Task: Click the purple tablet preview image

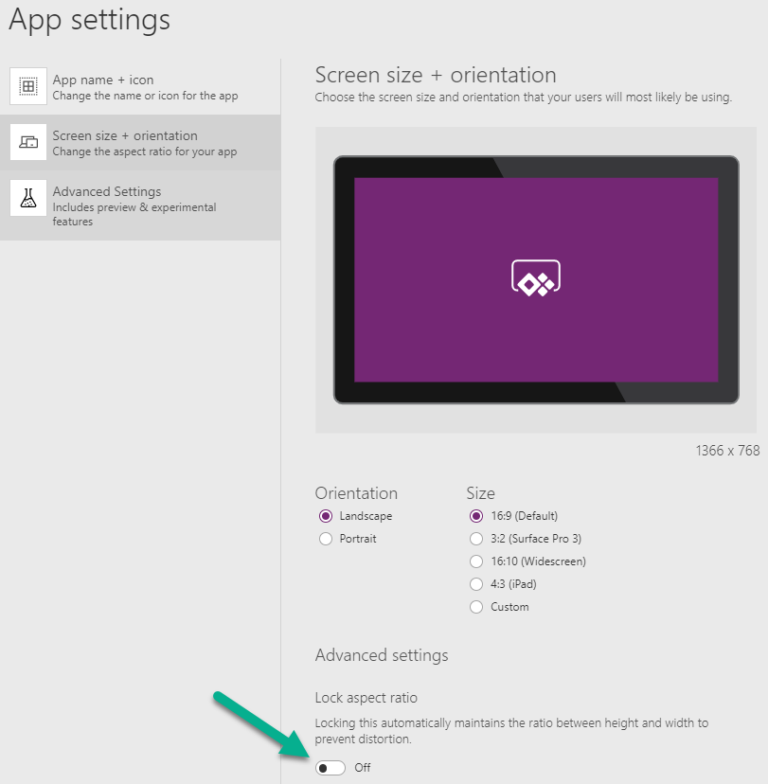Action: (x=536, y=280)
